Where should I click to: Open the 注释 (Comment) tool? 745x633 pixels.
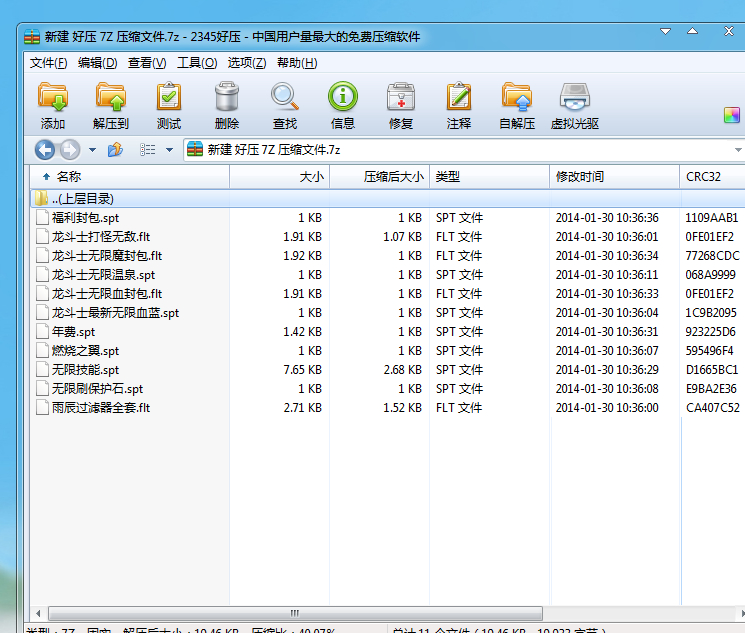(x=458, y=106)
